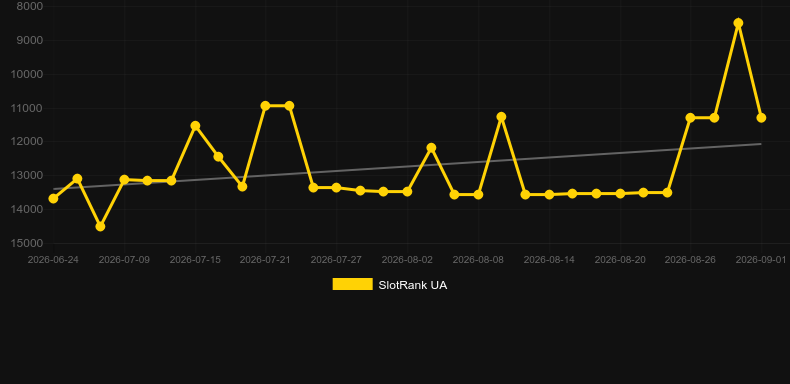Select the data point above 2026-07-15

[195, 125]
